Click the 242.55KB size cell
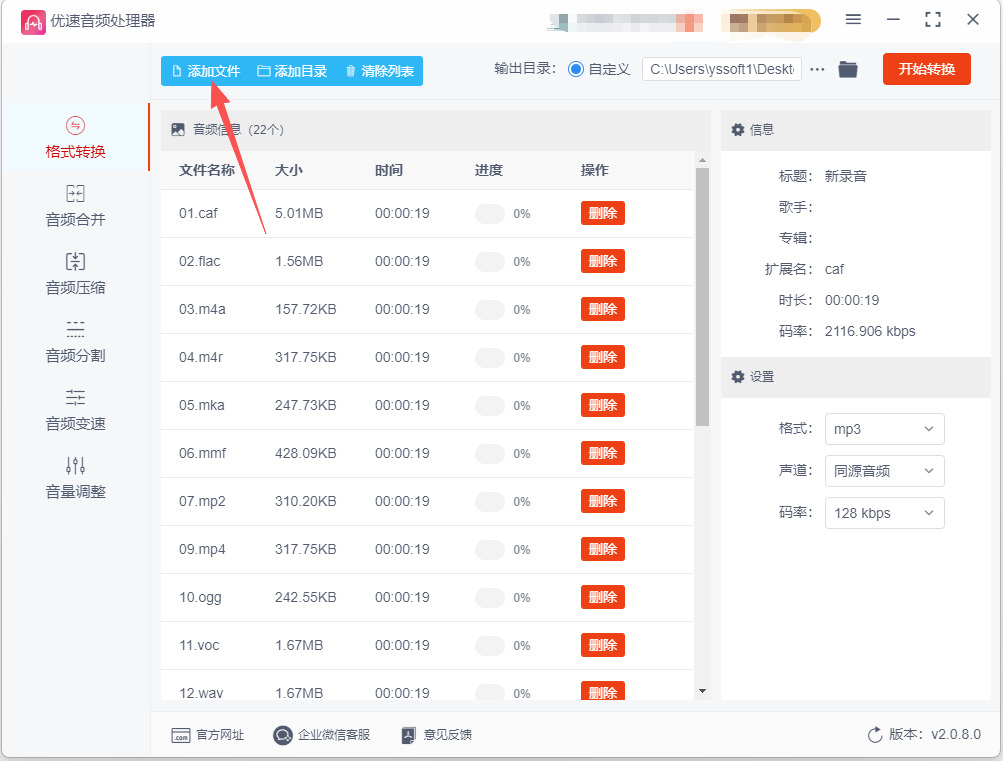This screenshot has height=761, width=1003. click(x=306, y=597)
